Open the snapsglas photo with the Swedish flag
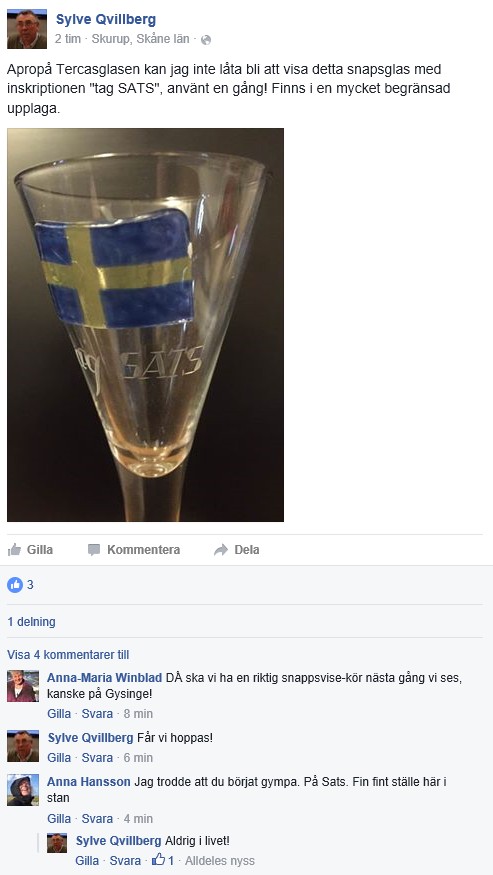Screen dimensions: 493x875 [x=145, y=325]
